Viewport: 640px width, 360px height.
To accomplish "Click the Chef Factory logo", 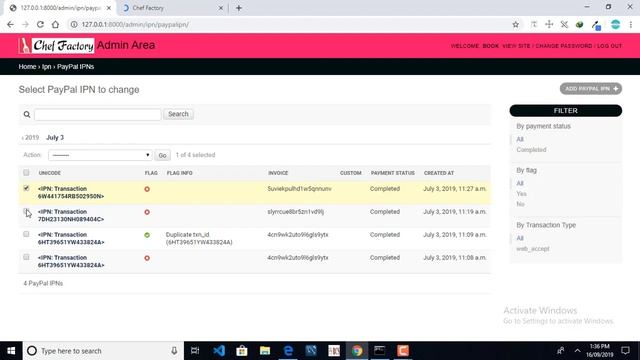I will pyautogui.click(x=56, y=45).
